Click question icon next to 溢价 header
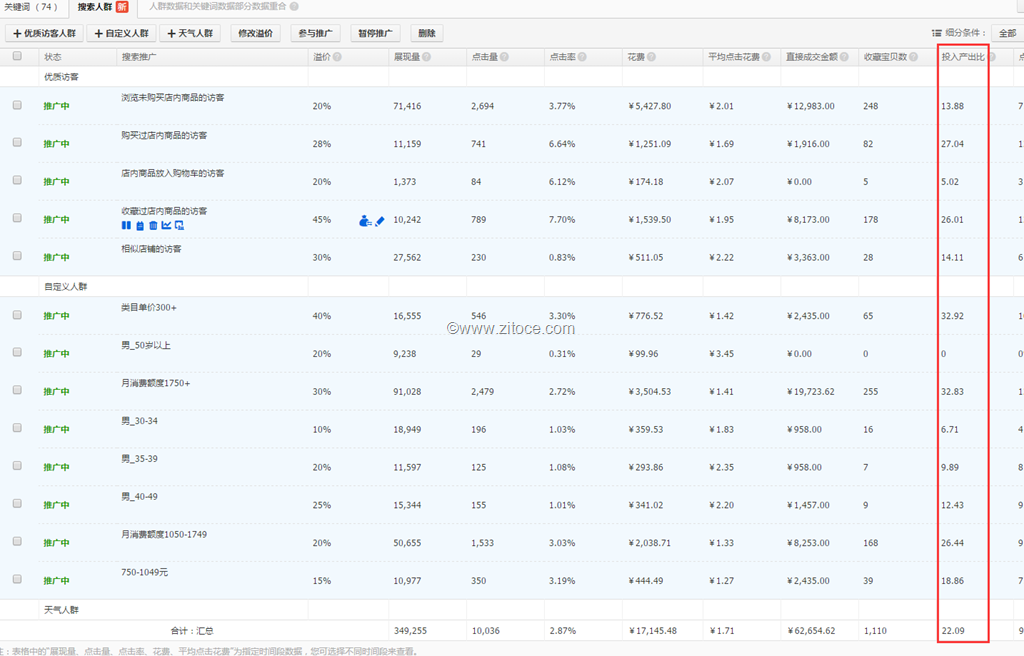1024x656 pixels. [x=338, y=57]
